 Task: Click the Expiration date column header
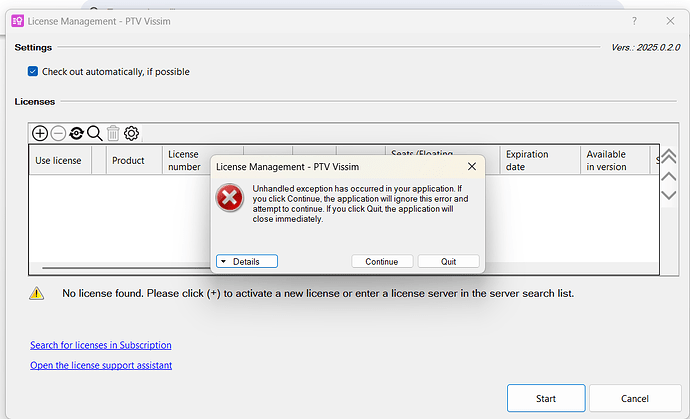point(540,160)
